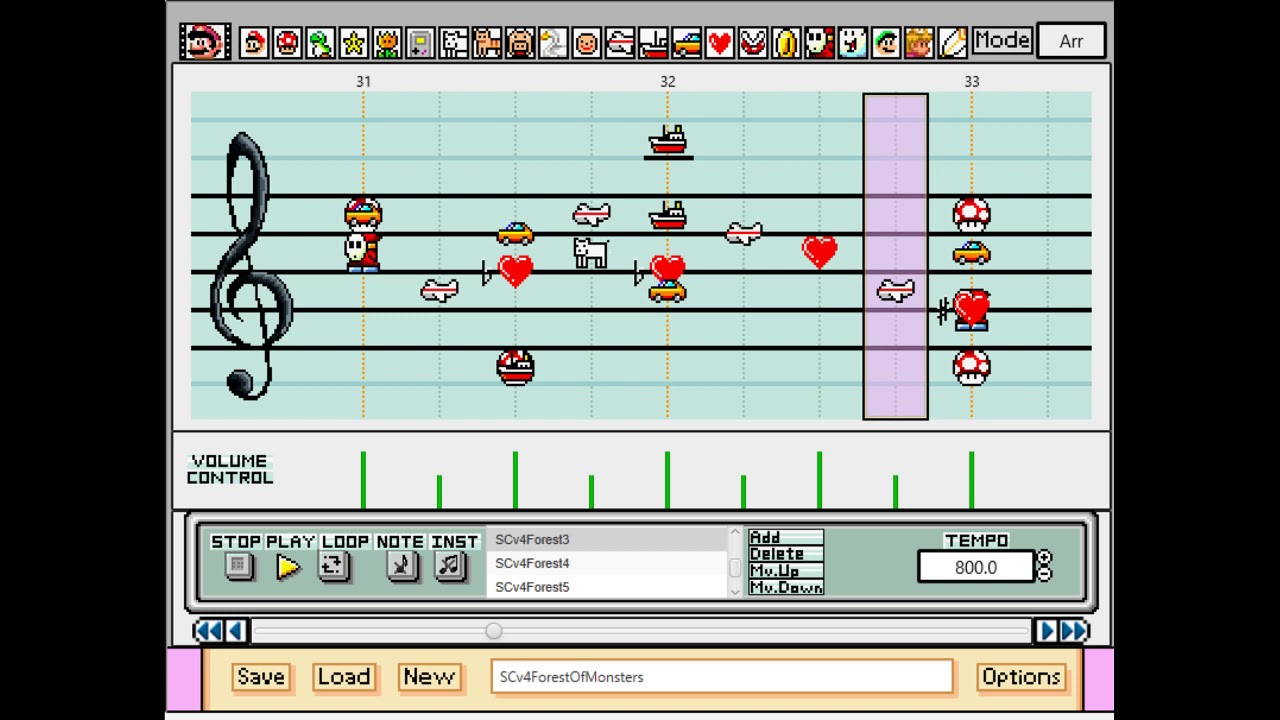Viewport: 1280px width, 720px height.
Task: Select the Heart instrument in the toolbar
Action: pyautogui.click(x=719, y=42)
